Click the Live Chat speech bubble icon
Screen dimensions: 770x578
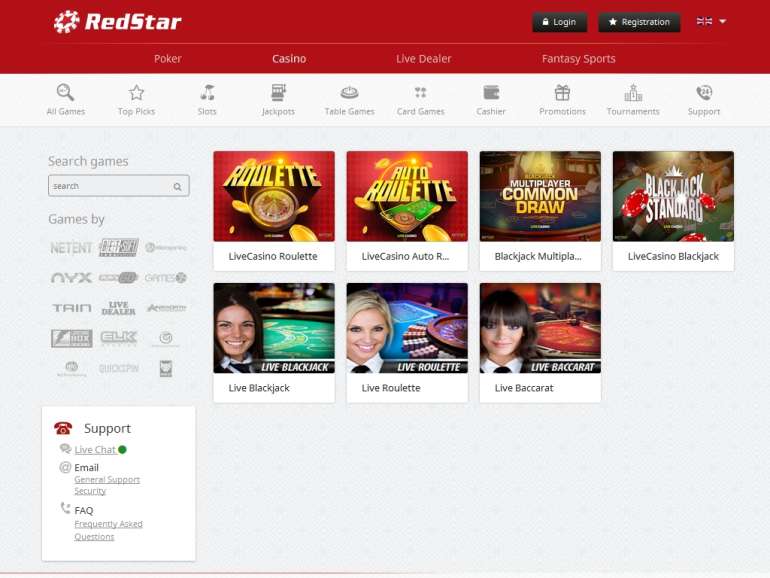click(x=65, y=449)
